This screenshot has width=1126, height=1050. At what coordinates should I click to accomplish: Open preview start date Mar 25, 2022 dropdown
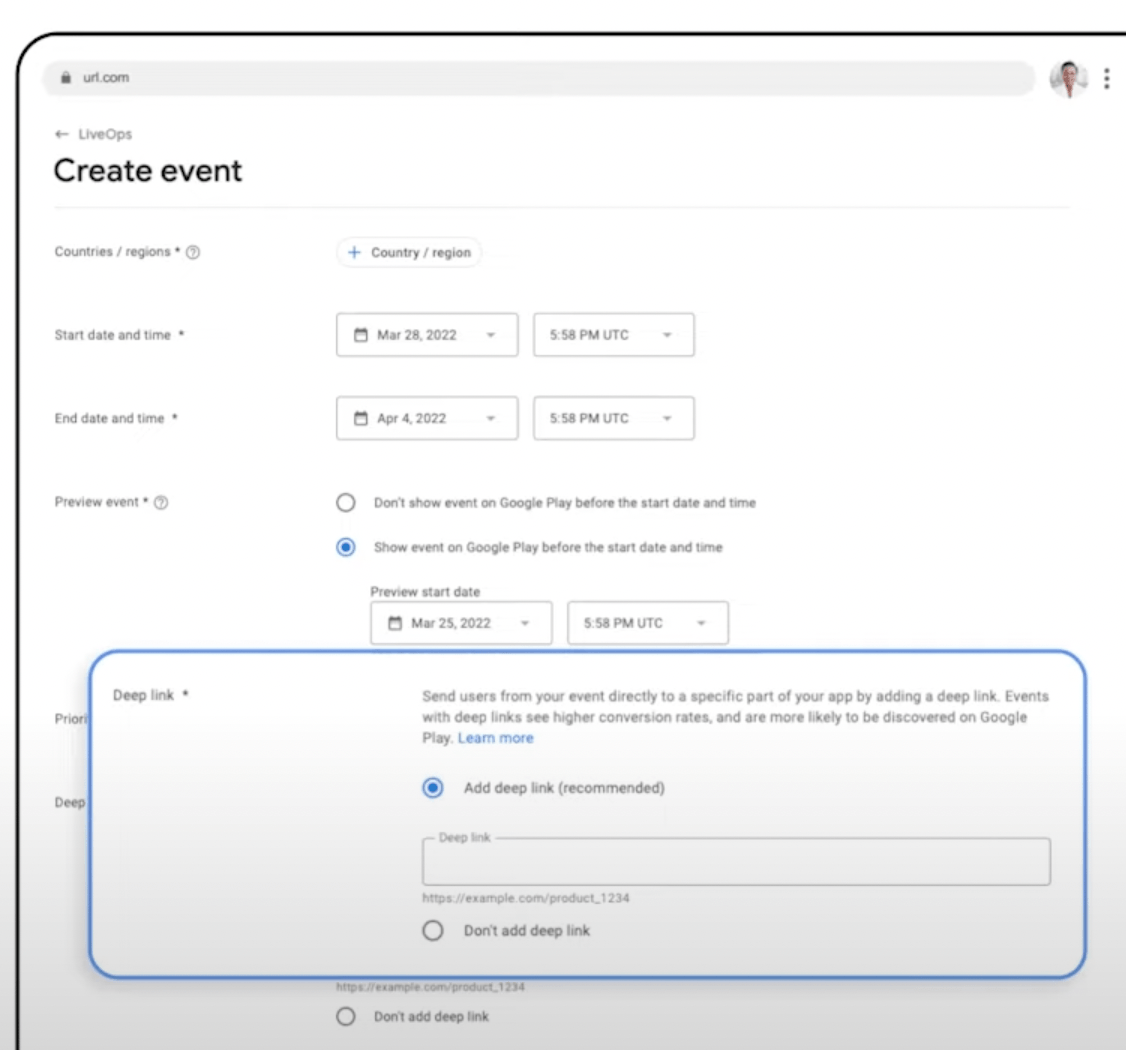coord(461,623)
